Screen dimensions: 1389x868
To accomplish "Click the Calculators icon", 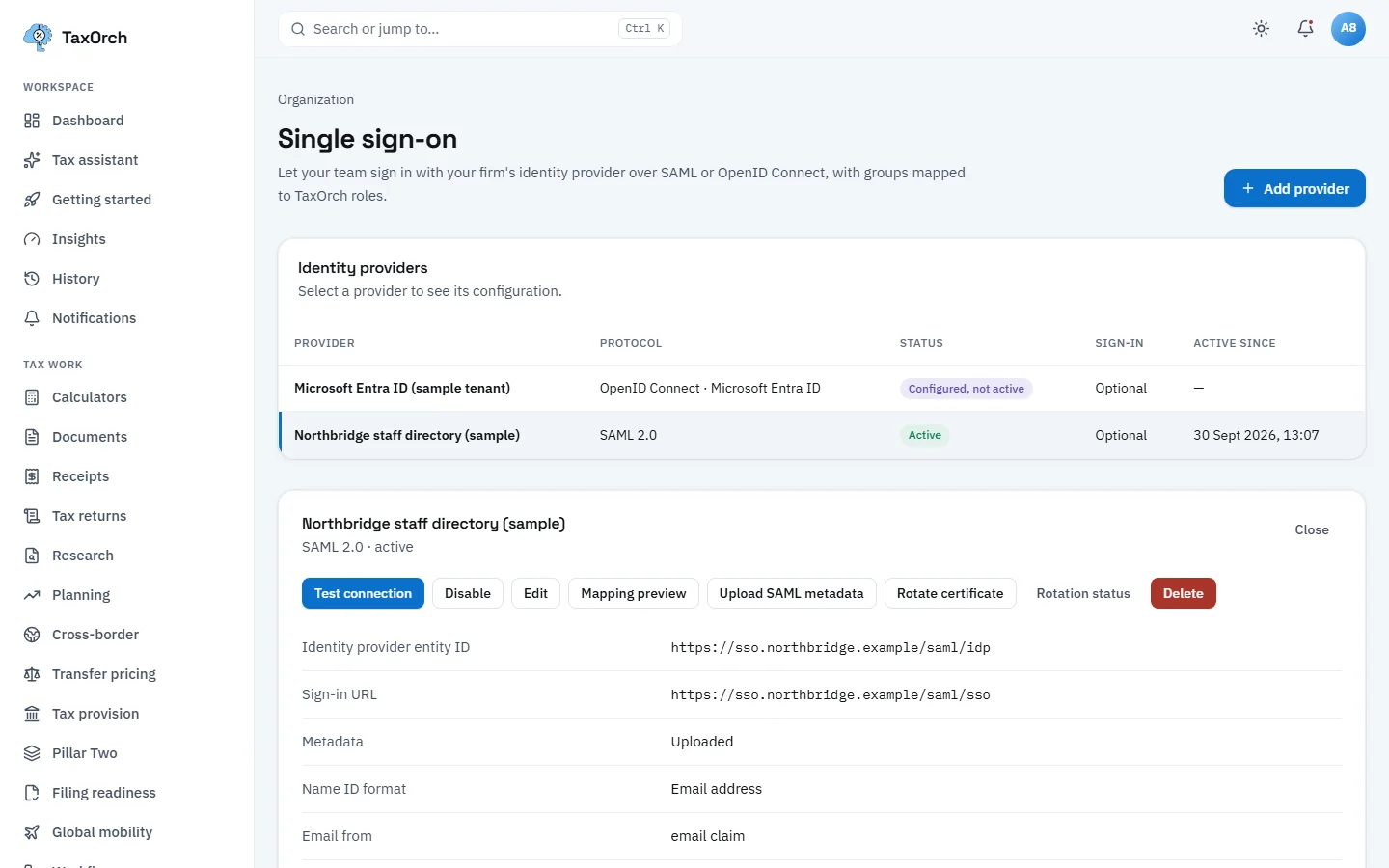I will point(32,397).
